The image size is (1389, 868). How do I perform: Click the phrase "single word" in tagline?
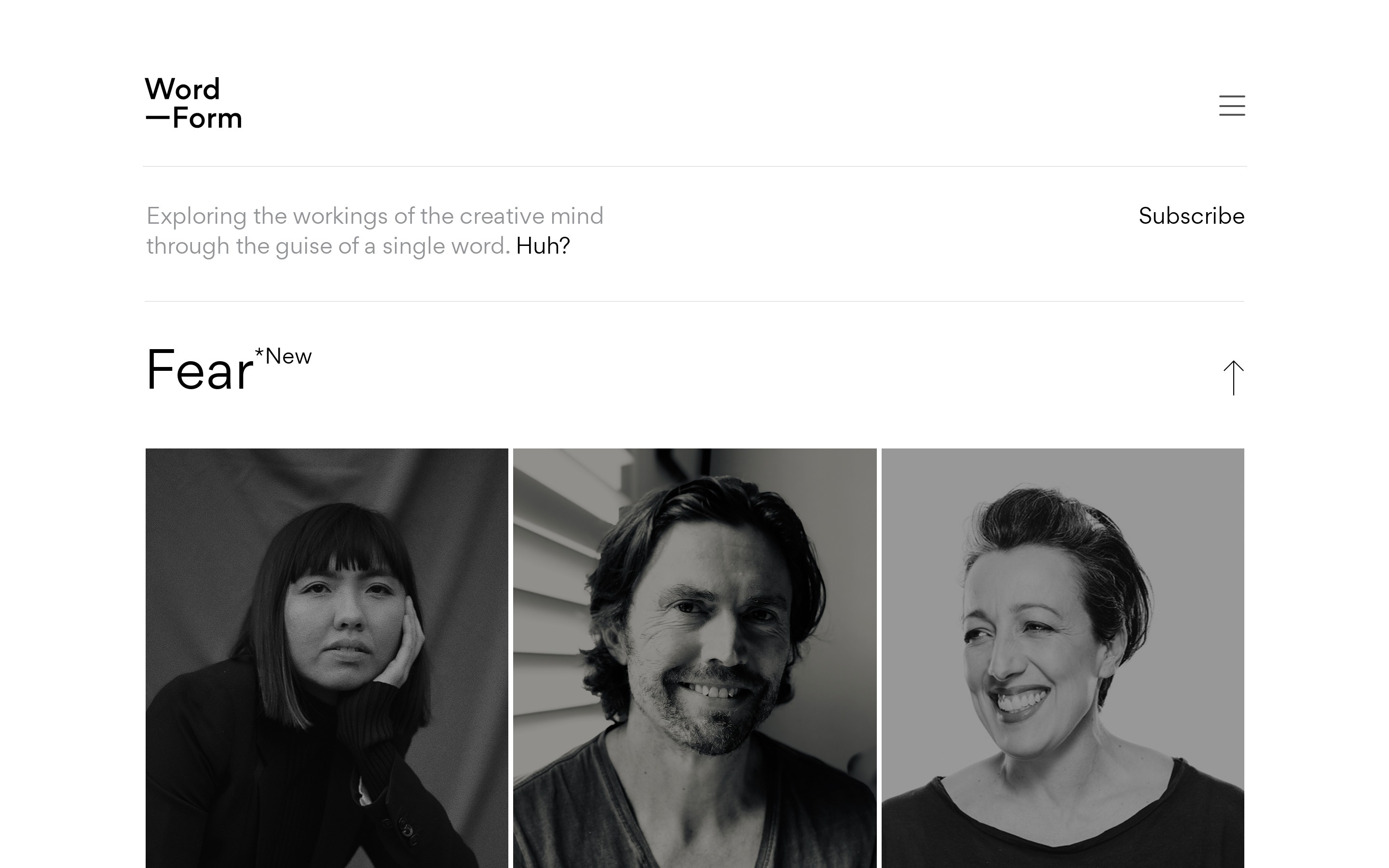[x=443, y=246]
